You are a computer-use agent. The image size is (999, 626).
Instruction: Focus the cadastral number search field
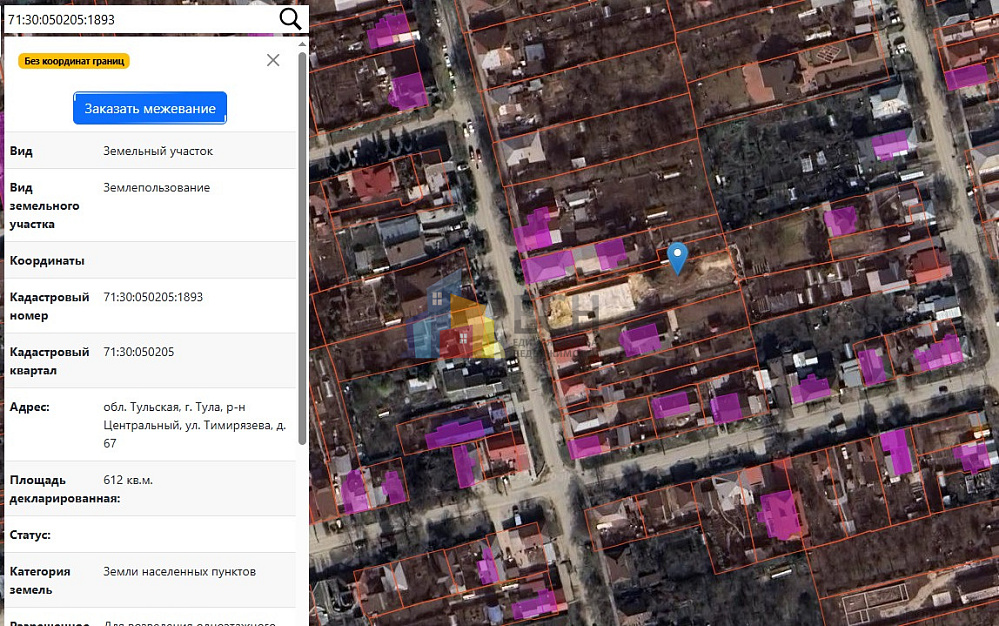coord(138,19)
